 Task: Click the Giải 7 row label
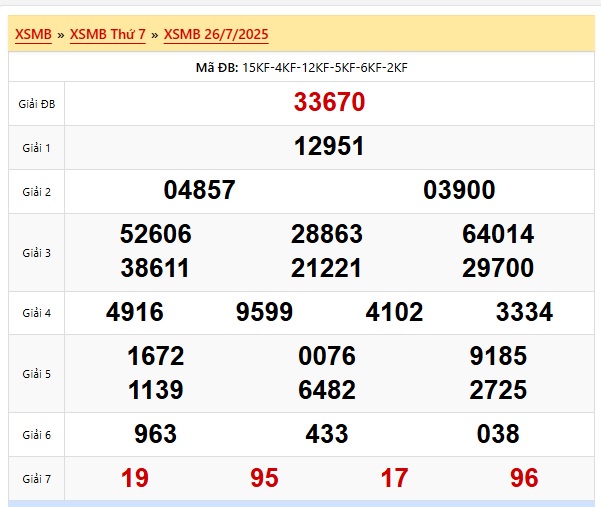(x=36, y=479)
